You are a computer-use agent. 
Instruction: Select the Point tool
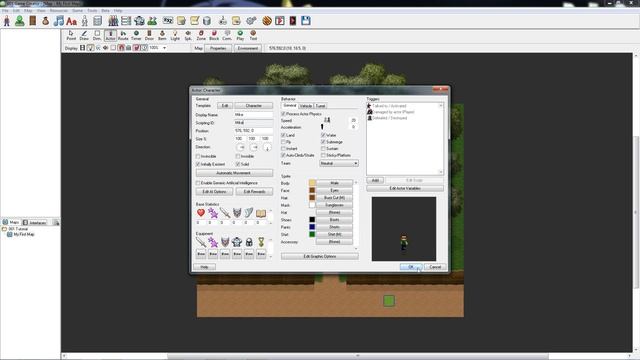pyautogui.click(x=71, y=36)
